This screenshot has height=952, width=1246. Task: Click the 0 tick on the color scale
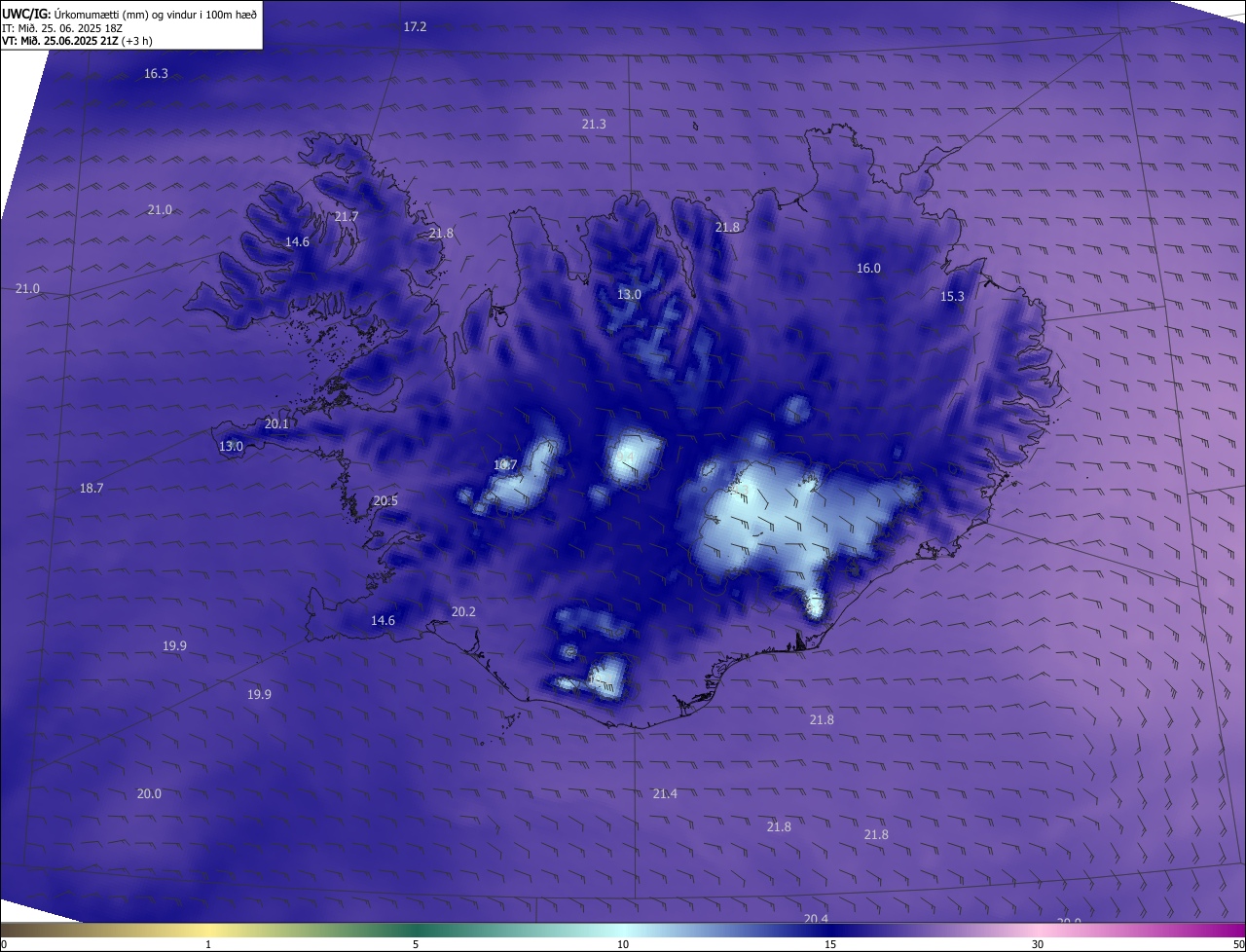coord(4,944)
